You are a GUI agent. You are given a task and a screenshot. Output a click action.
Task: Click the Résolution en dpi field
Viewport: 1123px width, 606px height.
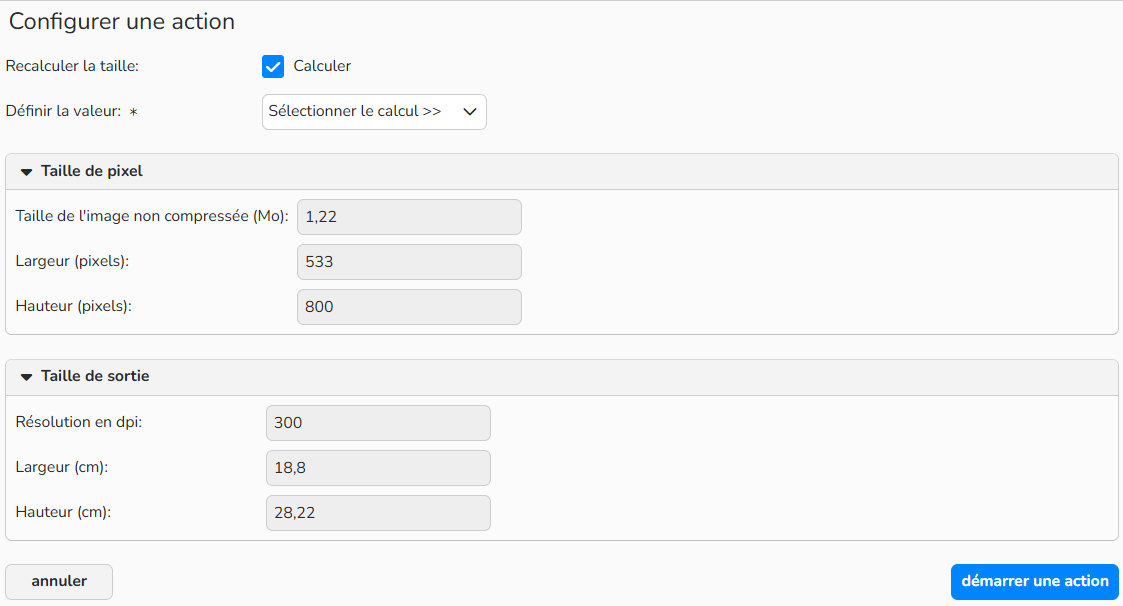tap(378, 423)
